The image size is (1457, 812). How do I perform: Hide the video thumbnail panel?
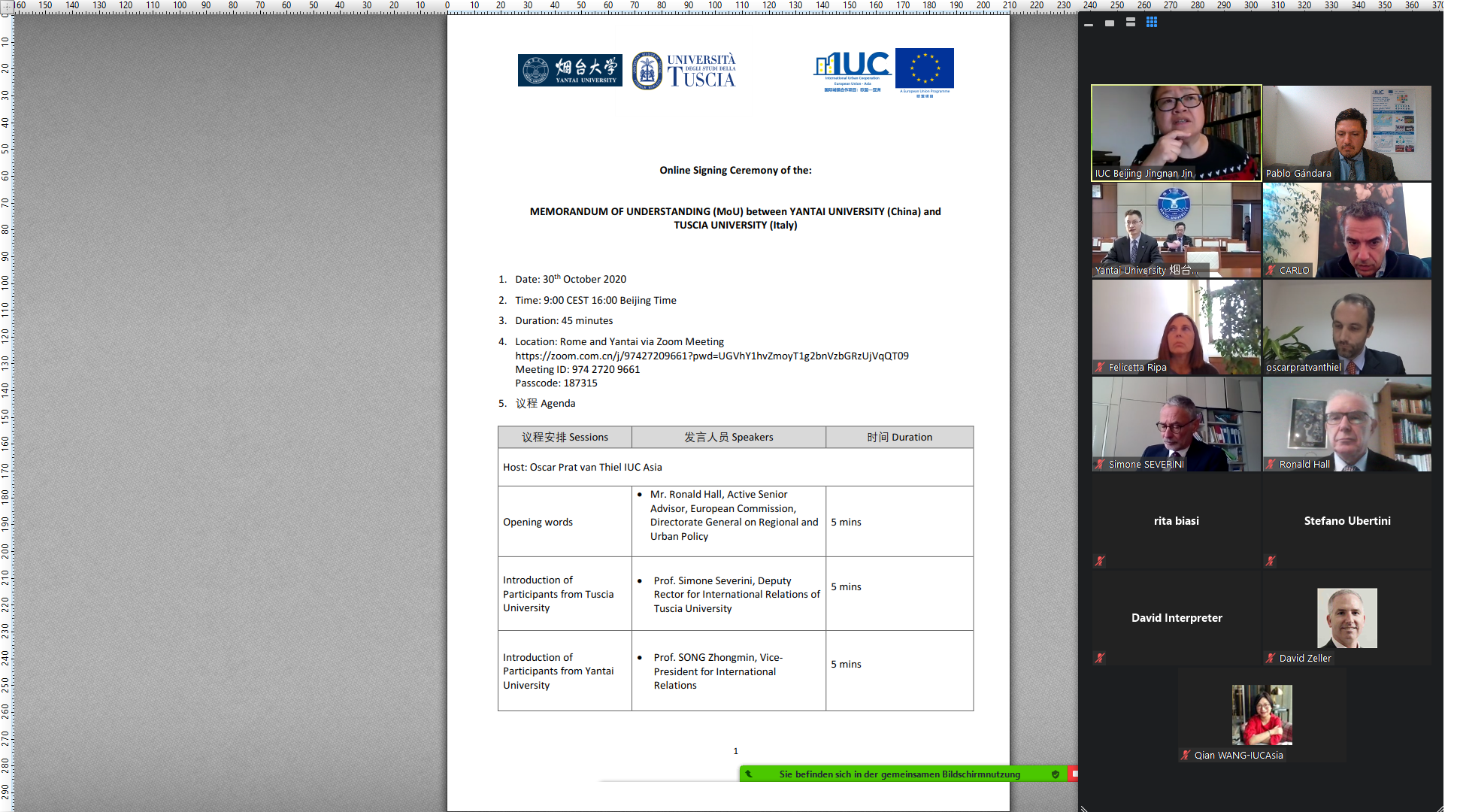[x=1088, y=25]
